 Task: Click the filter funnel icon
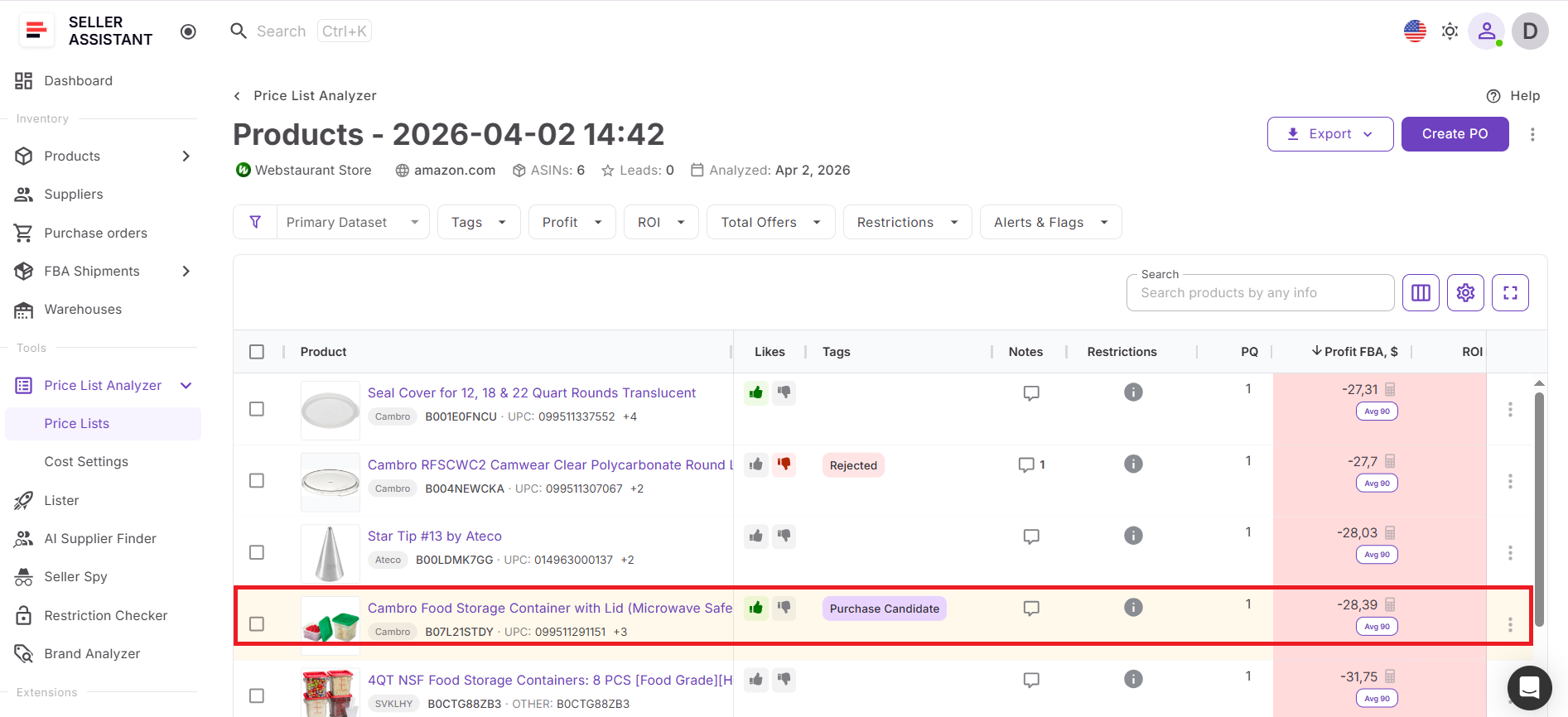(x=255, y=222)
